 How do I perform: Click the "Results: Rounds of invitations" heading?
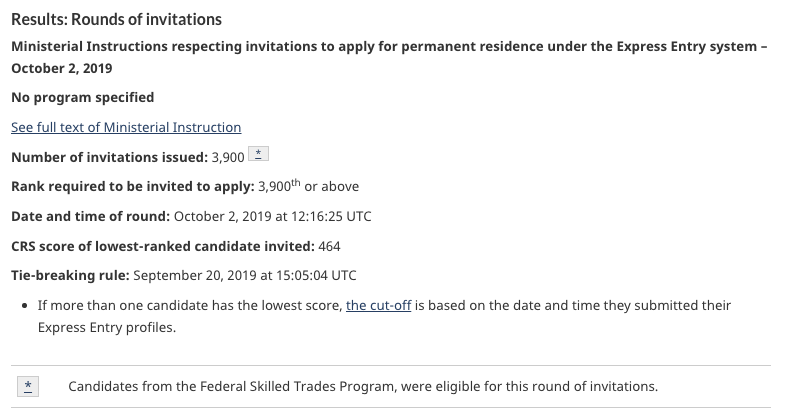[117, 19]
